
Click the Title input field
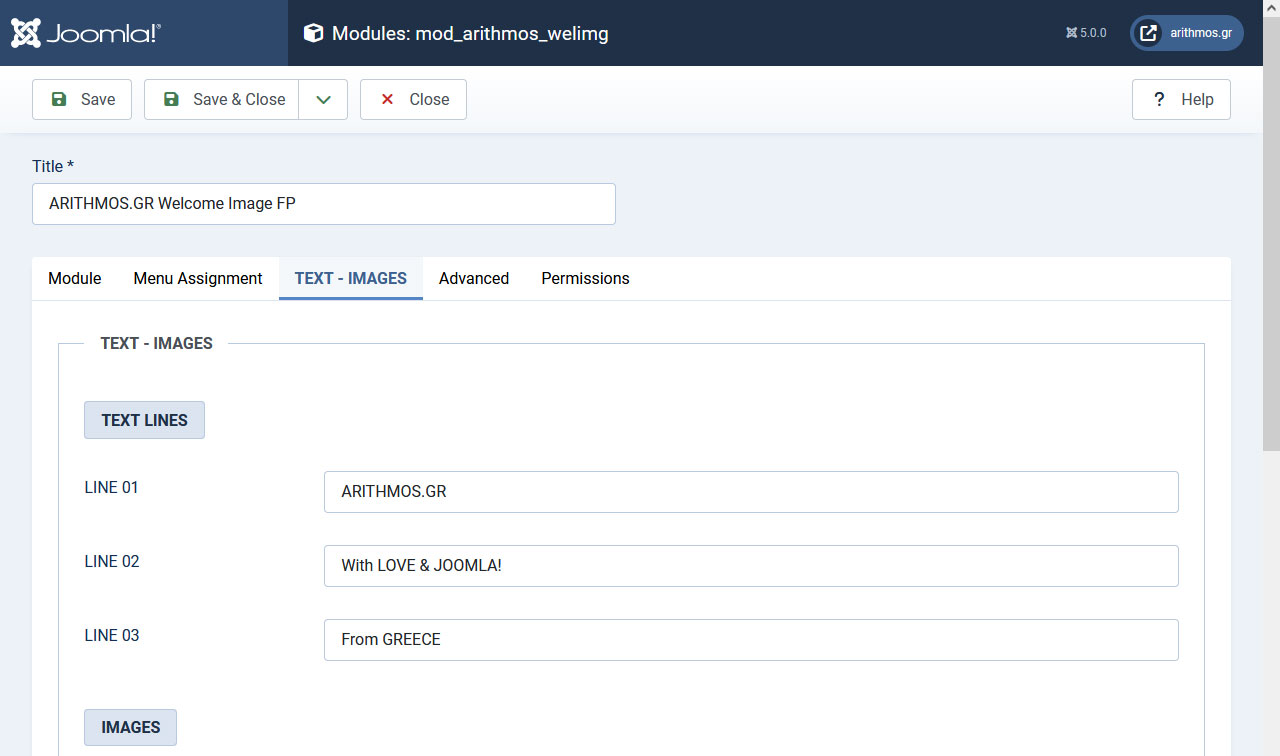pyautogui.click(x=324, y=204)
